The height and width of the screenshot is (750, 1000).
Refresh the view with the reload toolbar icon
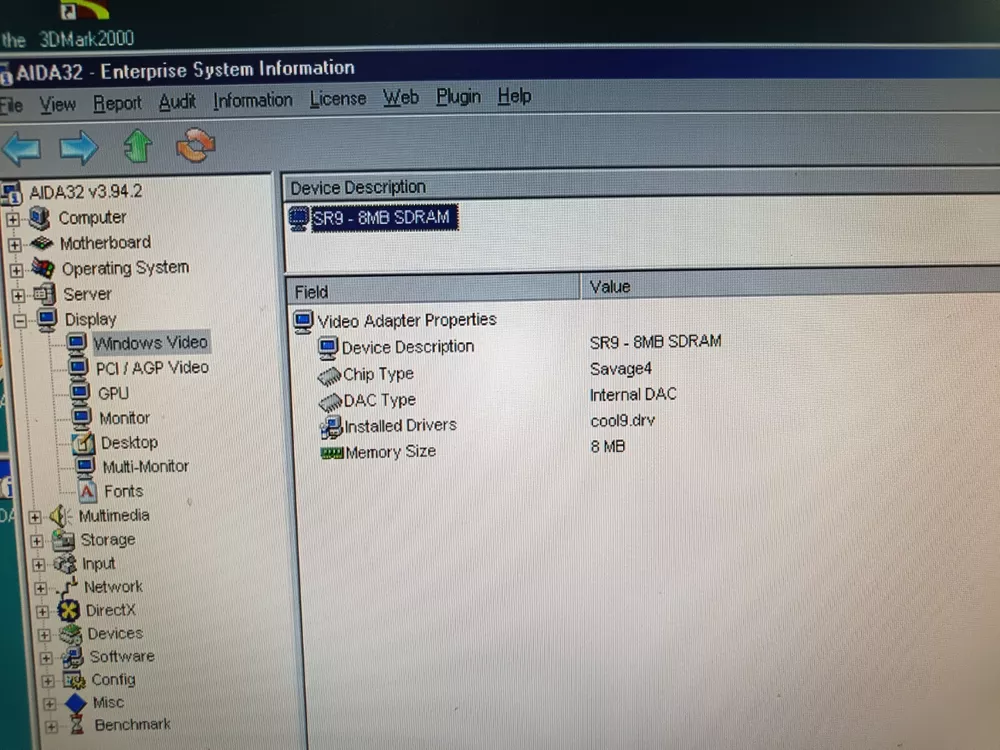click(196, 146)
